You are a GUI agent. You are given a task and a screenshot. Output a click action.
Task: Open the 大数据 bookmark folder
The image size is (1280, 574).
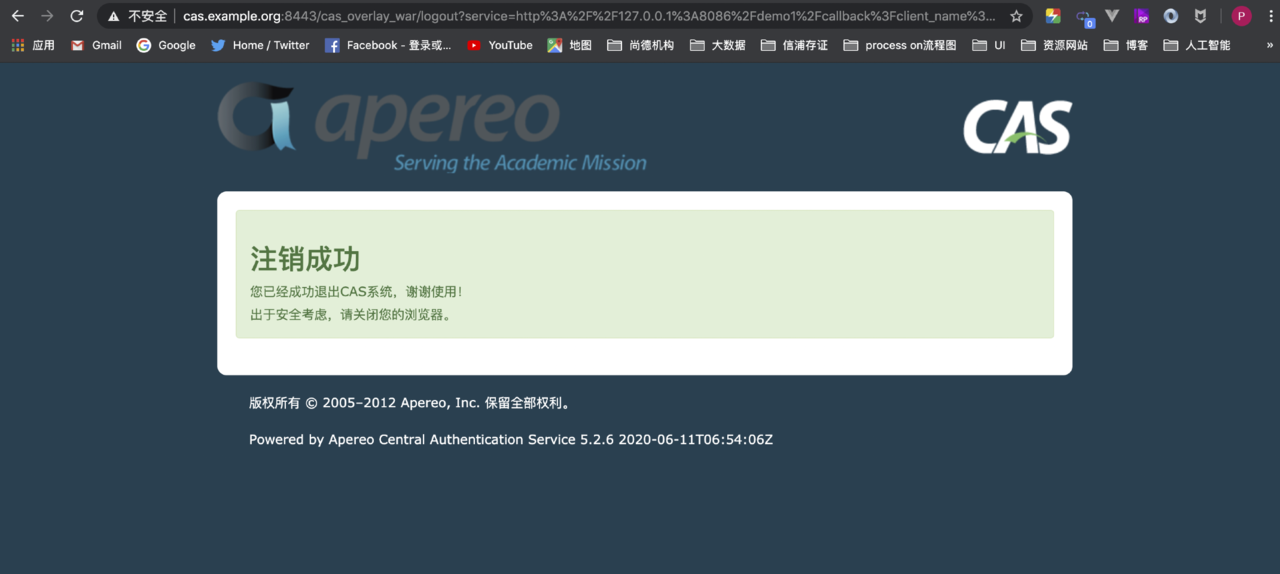717,45
